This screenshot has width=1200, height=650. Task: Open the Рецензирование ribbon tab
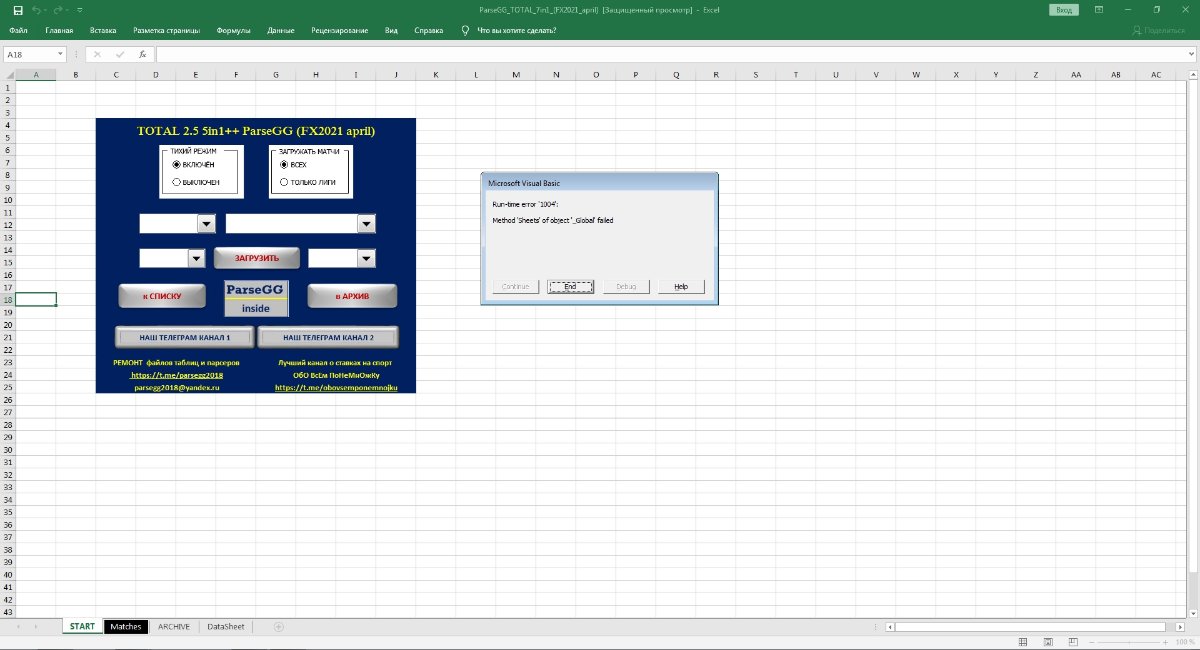pyautogui.click(x=340, y=30)
